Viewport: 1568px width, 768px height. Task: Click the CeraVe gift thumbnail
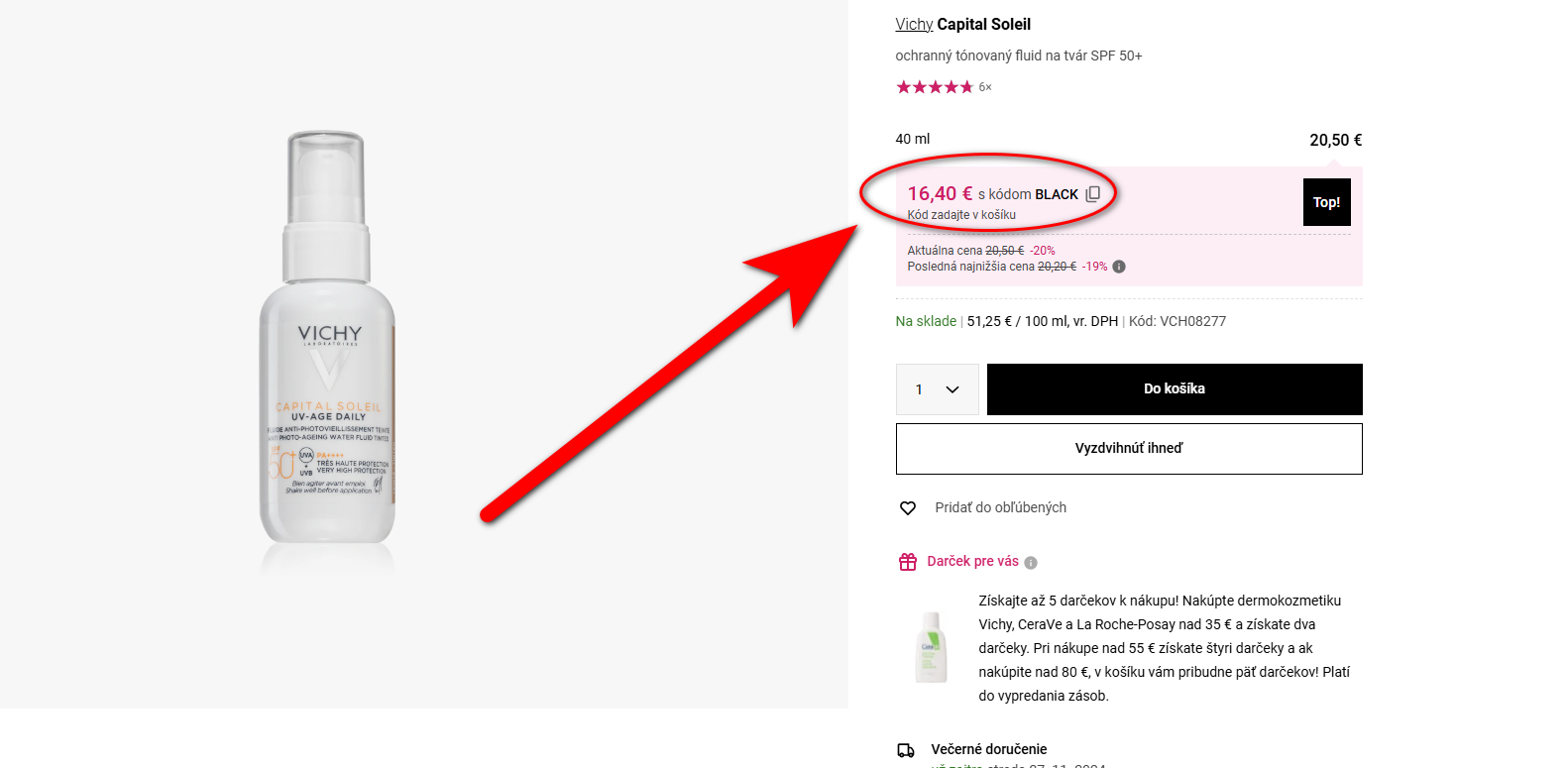click(931, 648)
